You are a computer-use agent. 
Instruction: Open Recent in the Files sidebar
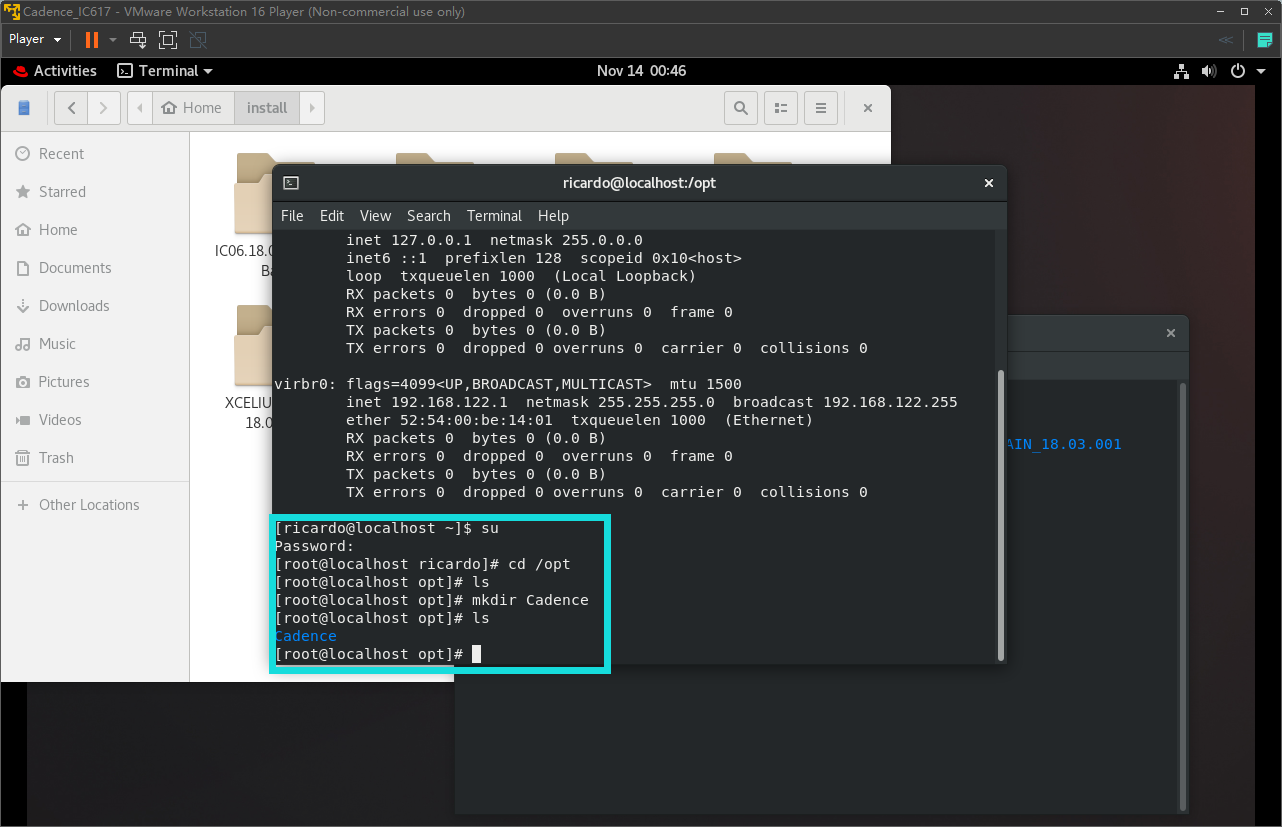click(x=95, y=154)
